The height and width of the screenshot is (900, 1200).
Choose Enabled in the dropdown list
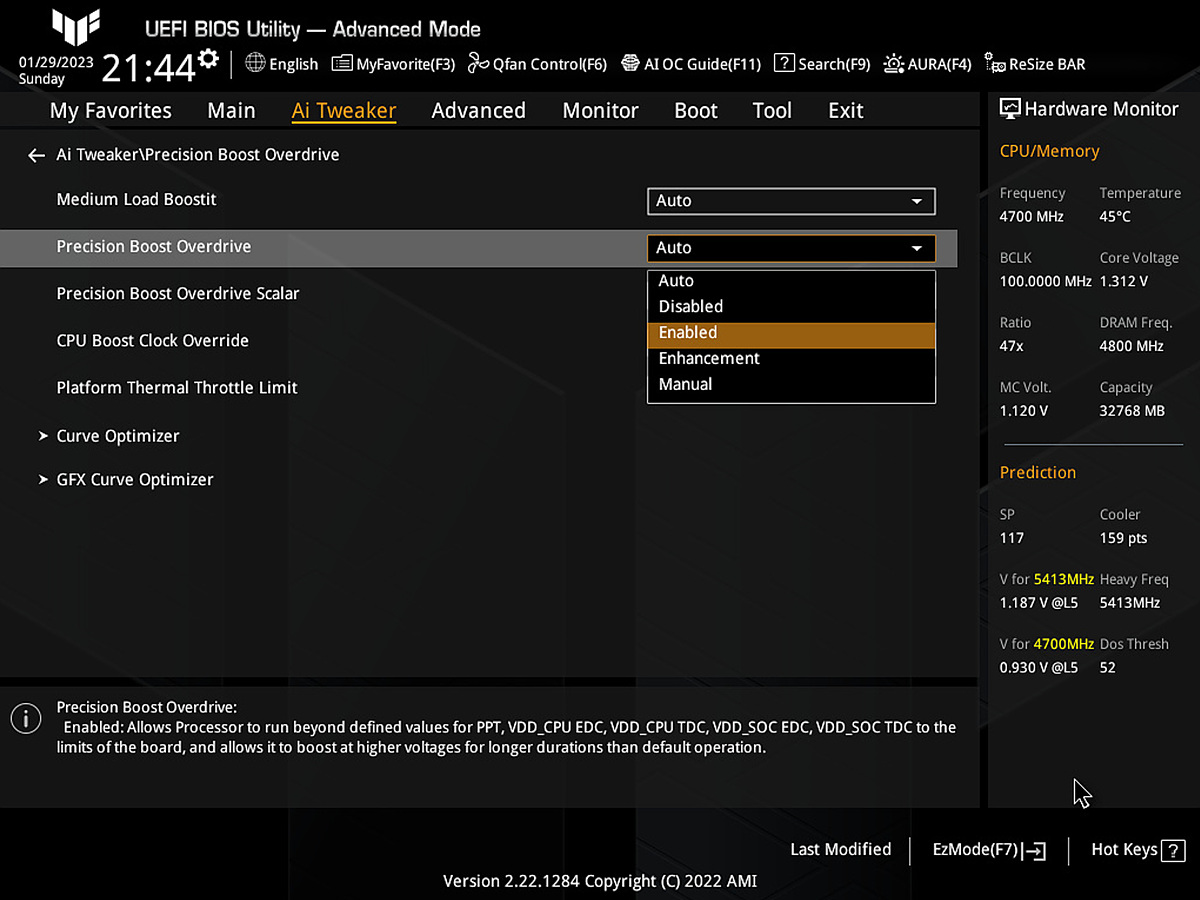[791, 333]
